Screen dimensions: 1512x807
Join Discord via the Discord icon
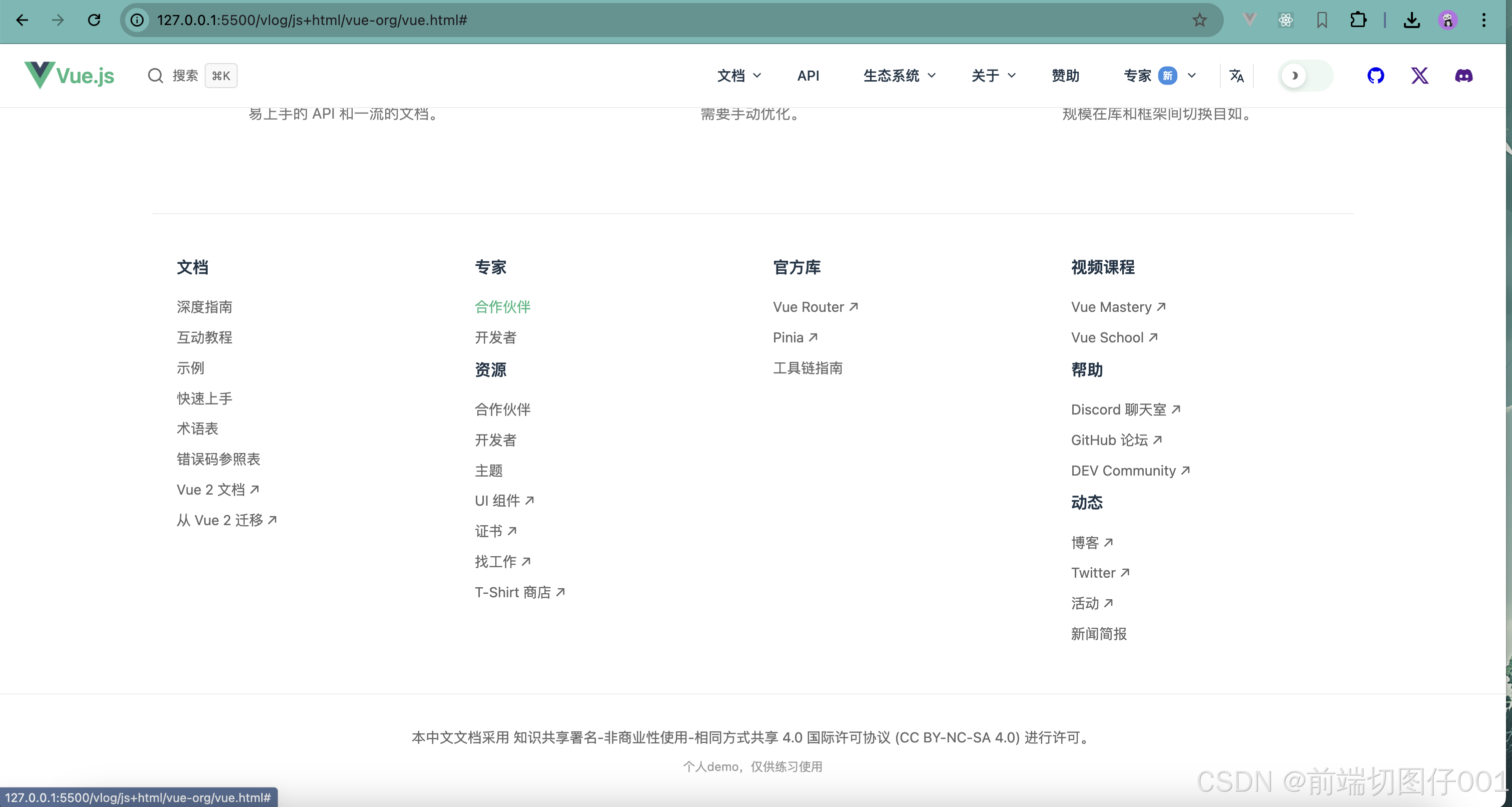tap(1464, 75)
